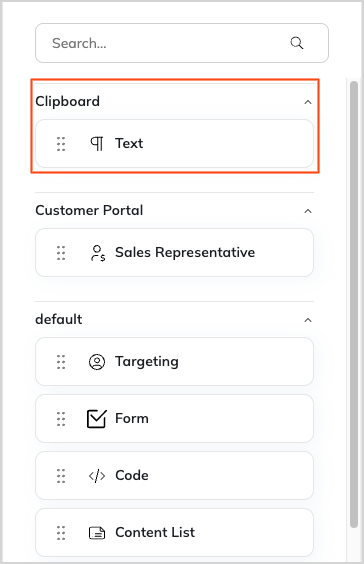Click the magnifying glass search icon
This screenshot has height=564, width=364.
pos(297,43)
